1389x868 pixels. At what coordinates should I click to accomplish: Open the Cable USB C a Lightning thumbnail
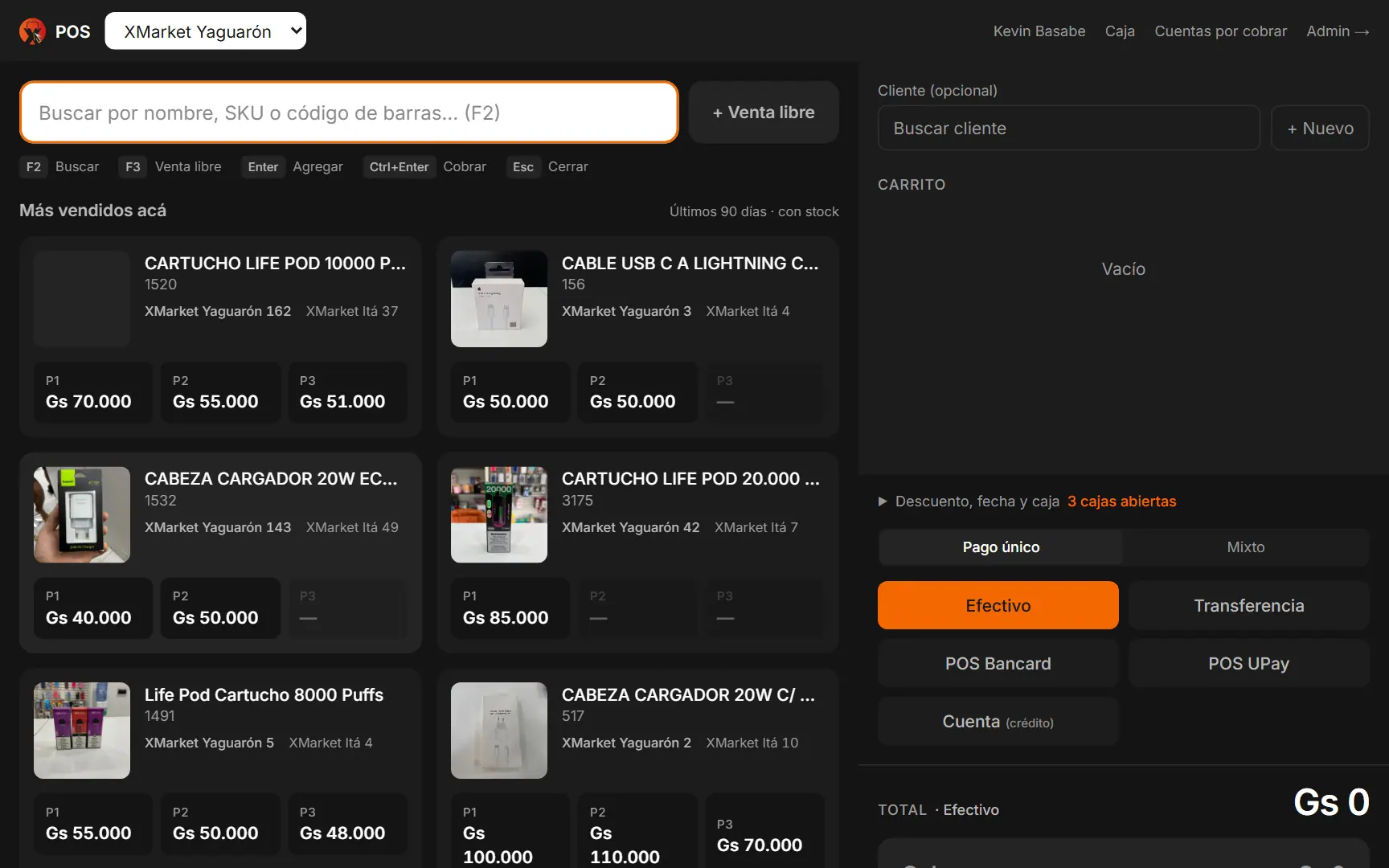tap(499, 299)
